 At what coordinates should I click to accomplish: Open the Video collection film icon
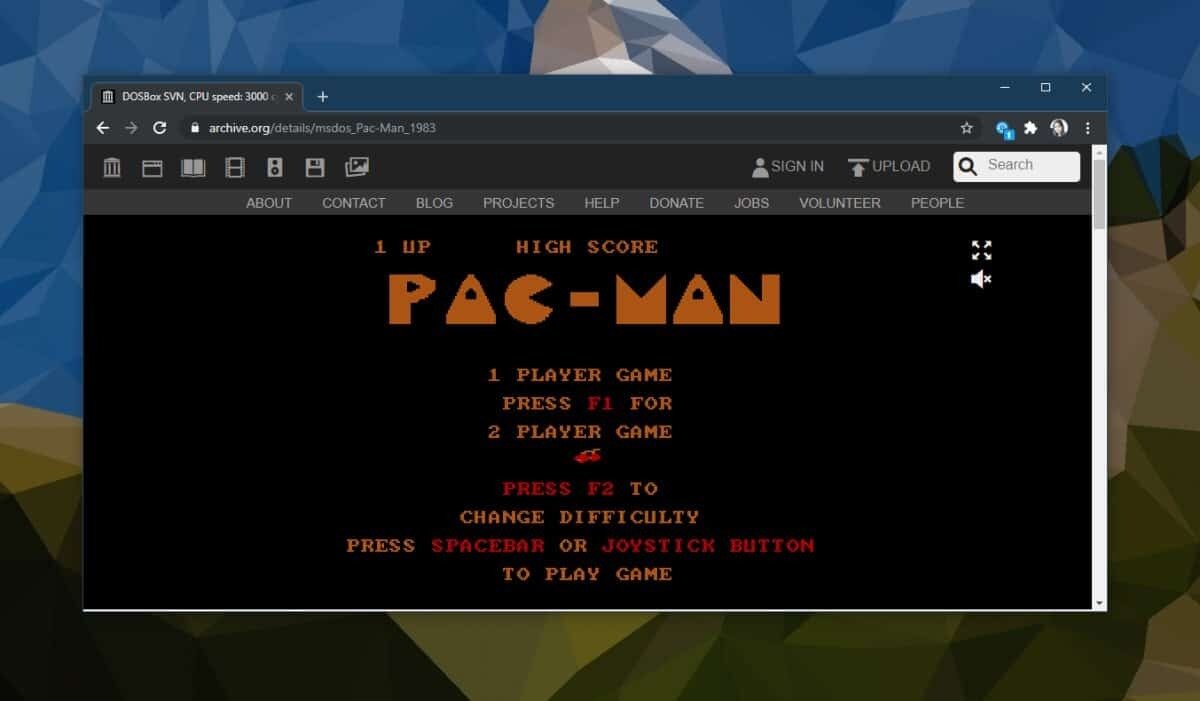234,167
